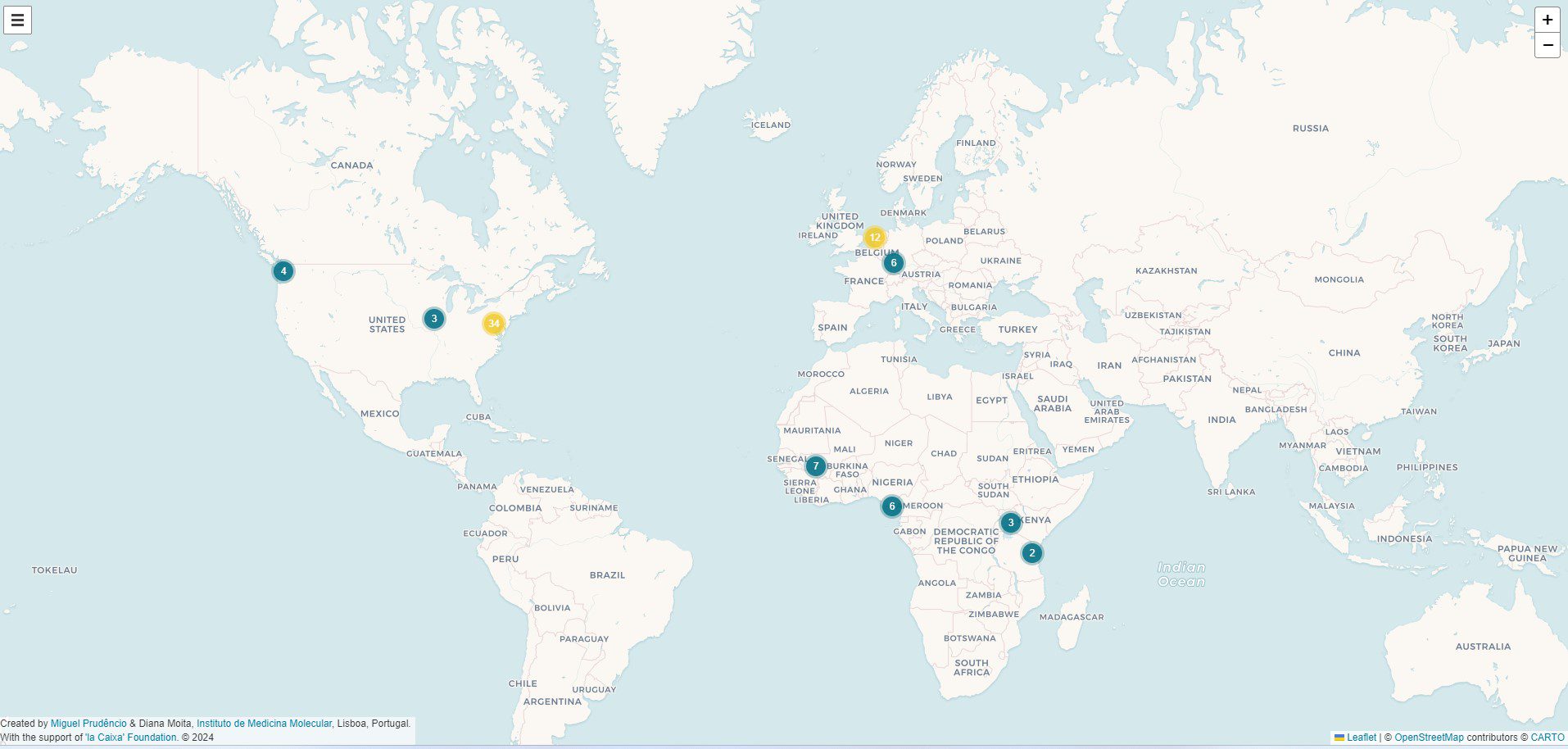
Task: Click the cluster marker 3 in central United States
Action: (434, 319)
